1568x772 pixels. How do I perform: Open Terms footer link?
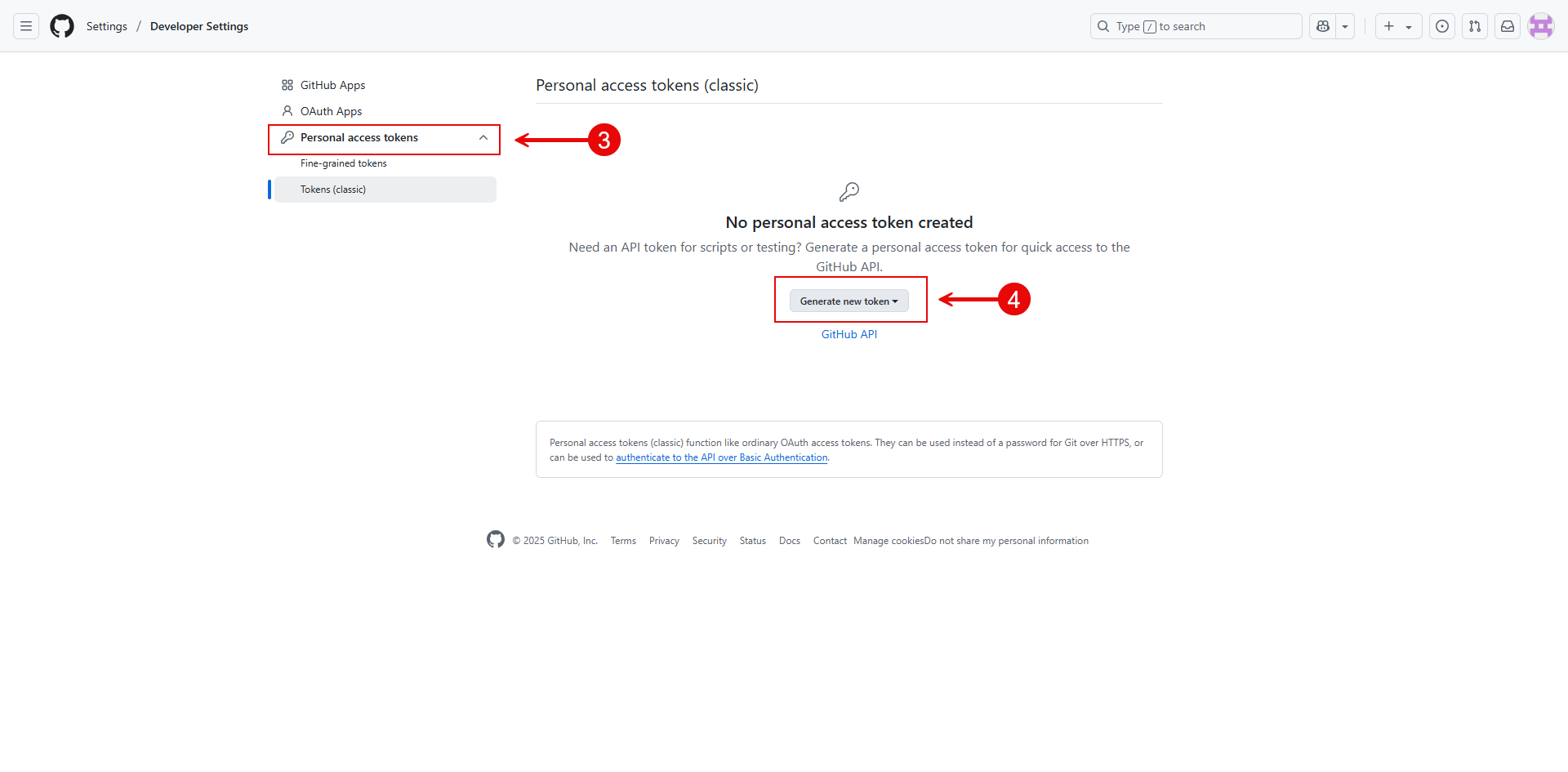pyautogui.click(x=623, y=541)
